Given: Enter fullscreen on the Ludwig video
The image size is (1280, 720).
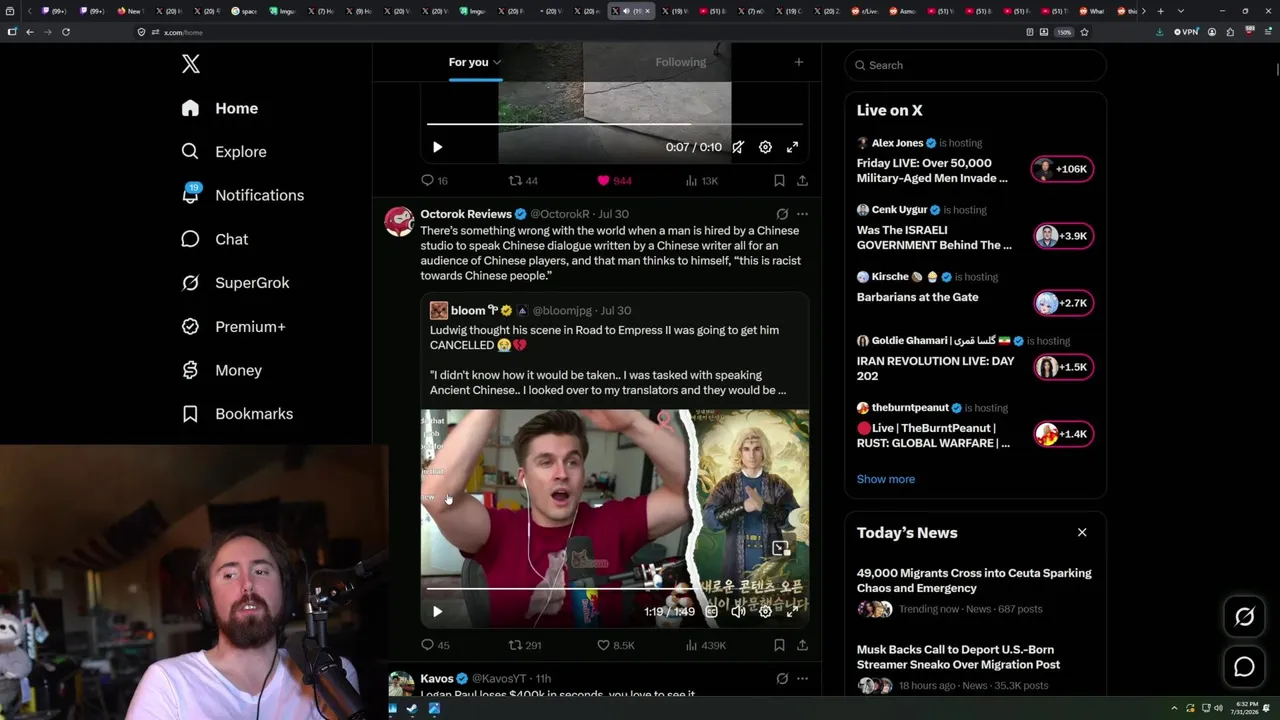Looking at the screenshot, I should (x=792, y=611).
